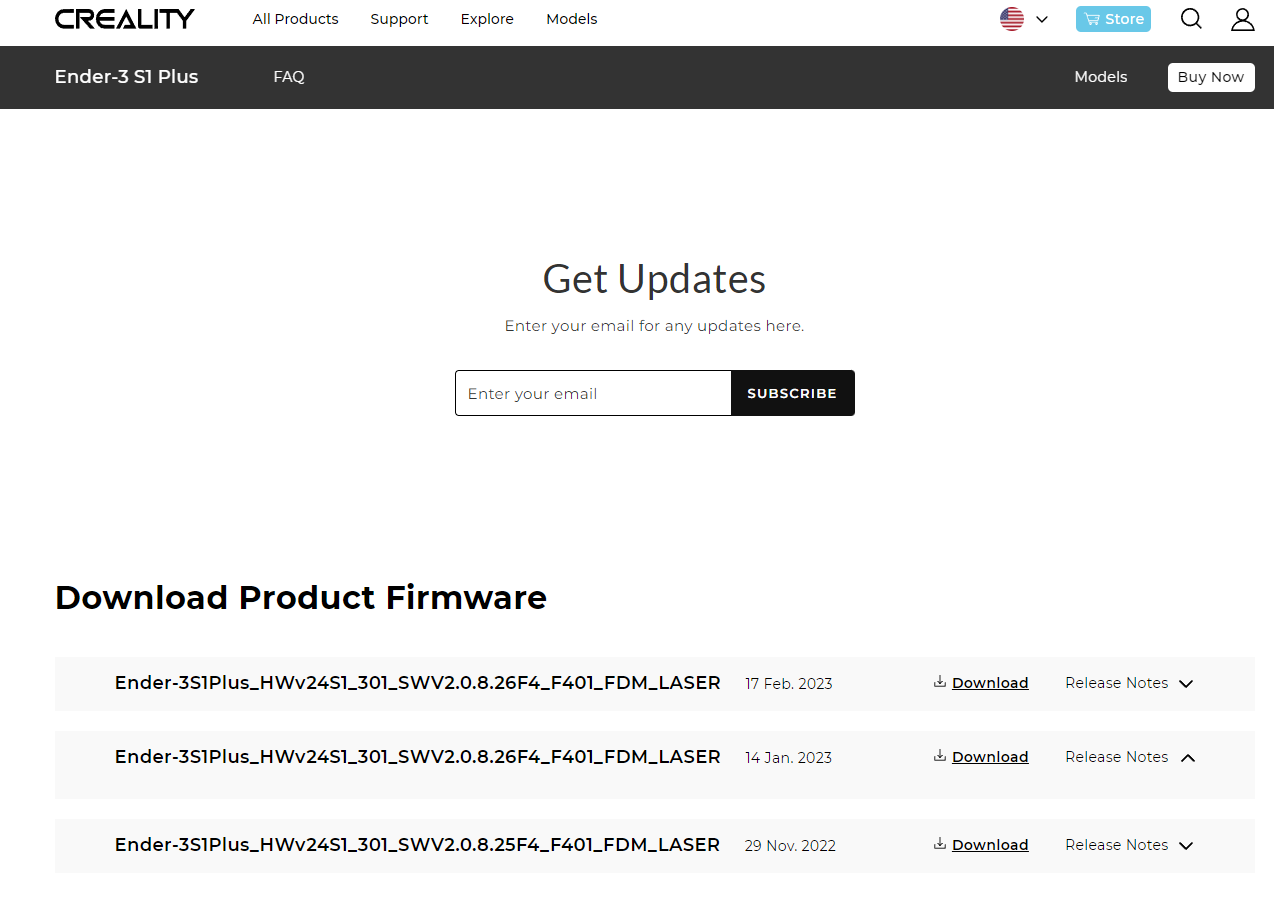Screen dimensions: 1274x914
Task: Open the Explore menu
Action: (487, 19)
